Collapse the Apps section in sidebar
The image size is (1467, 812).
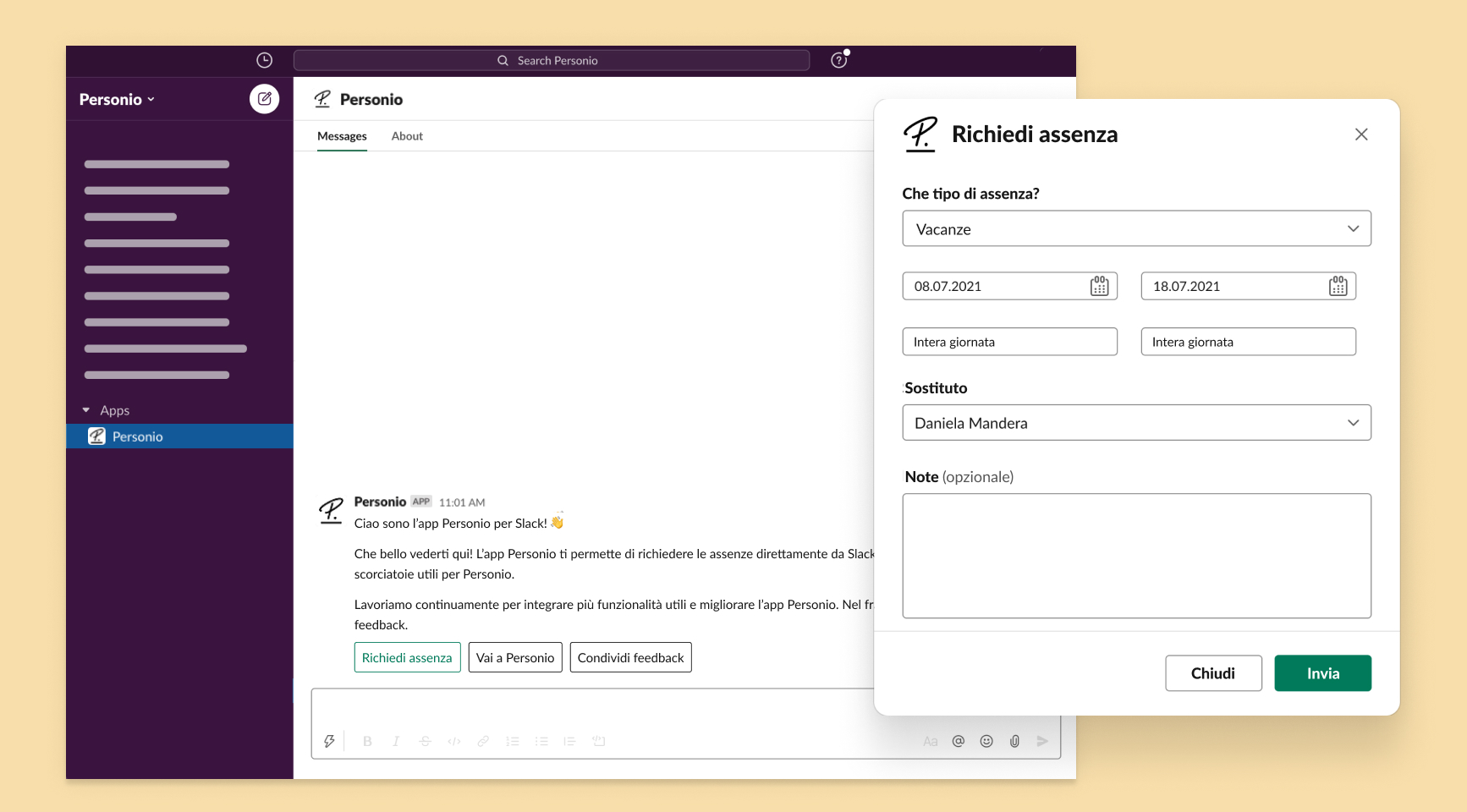pyautogui.click(x=86, y=410)
